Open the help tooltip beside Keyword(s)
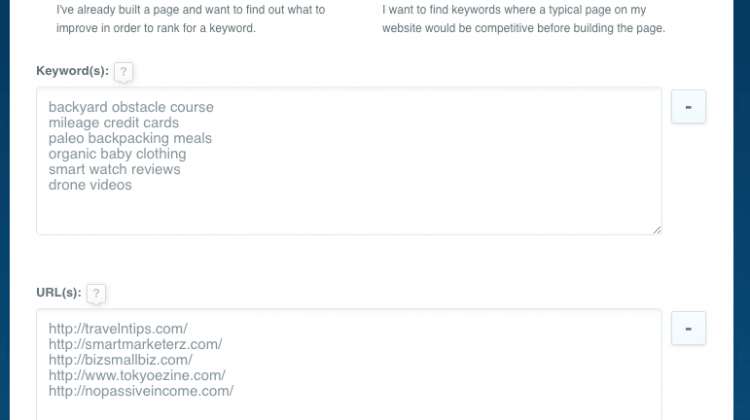The width and height of the screenshot is (750, 420). click(x=123, y=72)
